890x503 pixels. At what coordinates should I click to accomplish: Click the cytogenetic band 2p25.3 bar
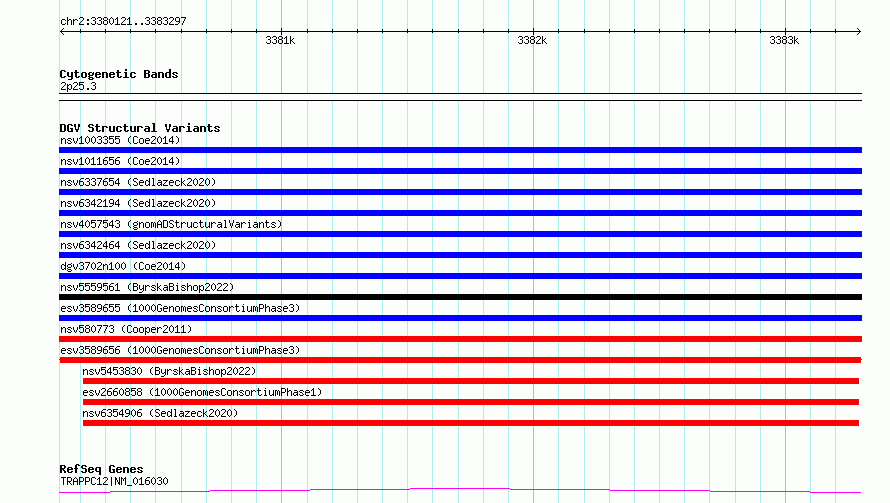pos(460,97)
